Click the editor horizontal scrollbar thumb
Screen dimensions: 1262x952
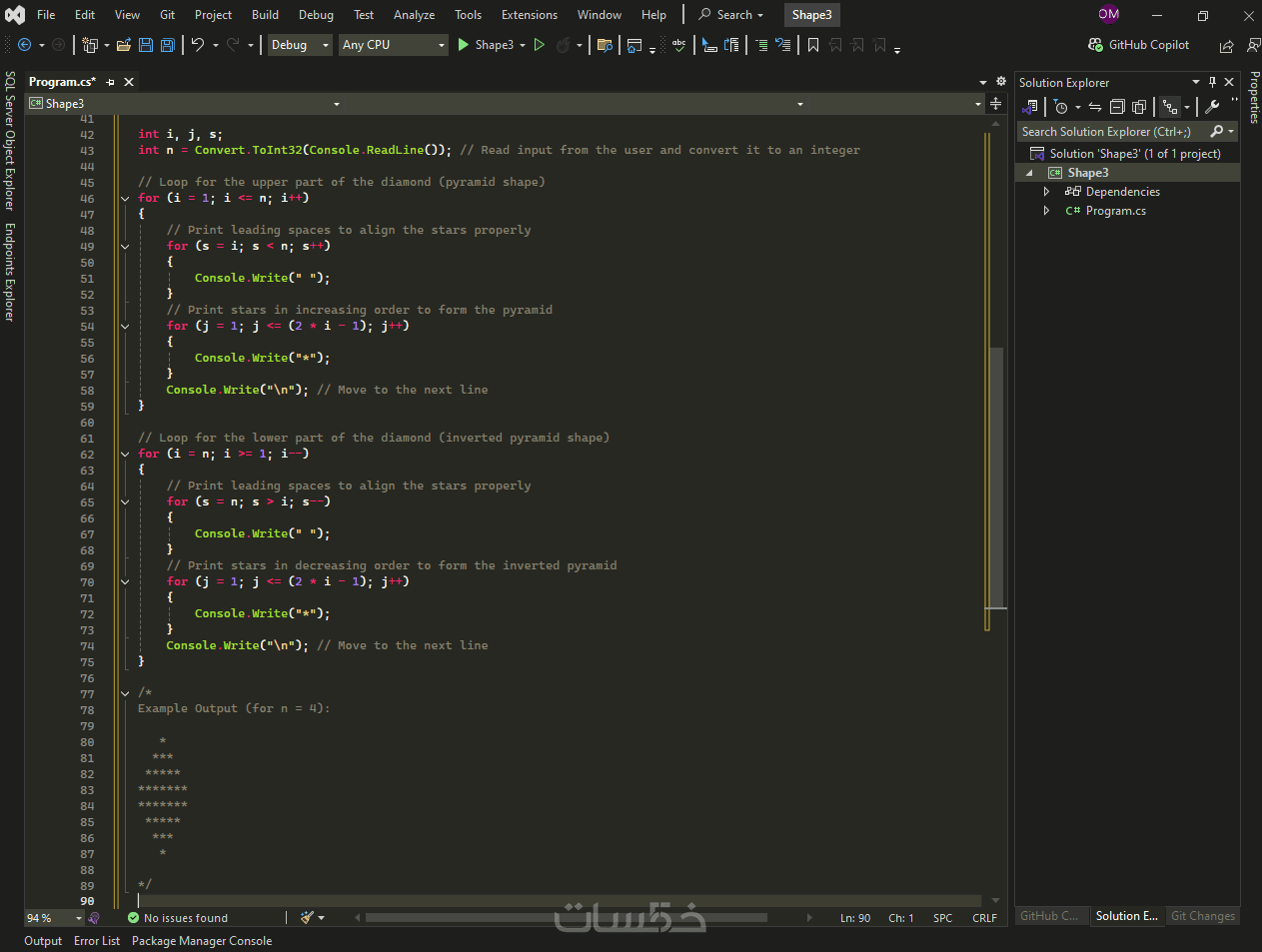(567, 917)
